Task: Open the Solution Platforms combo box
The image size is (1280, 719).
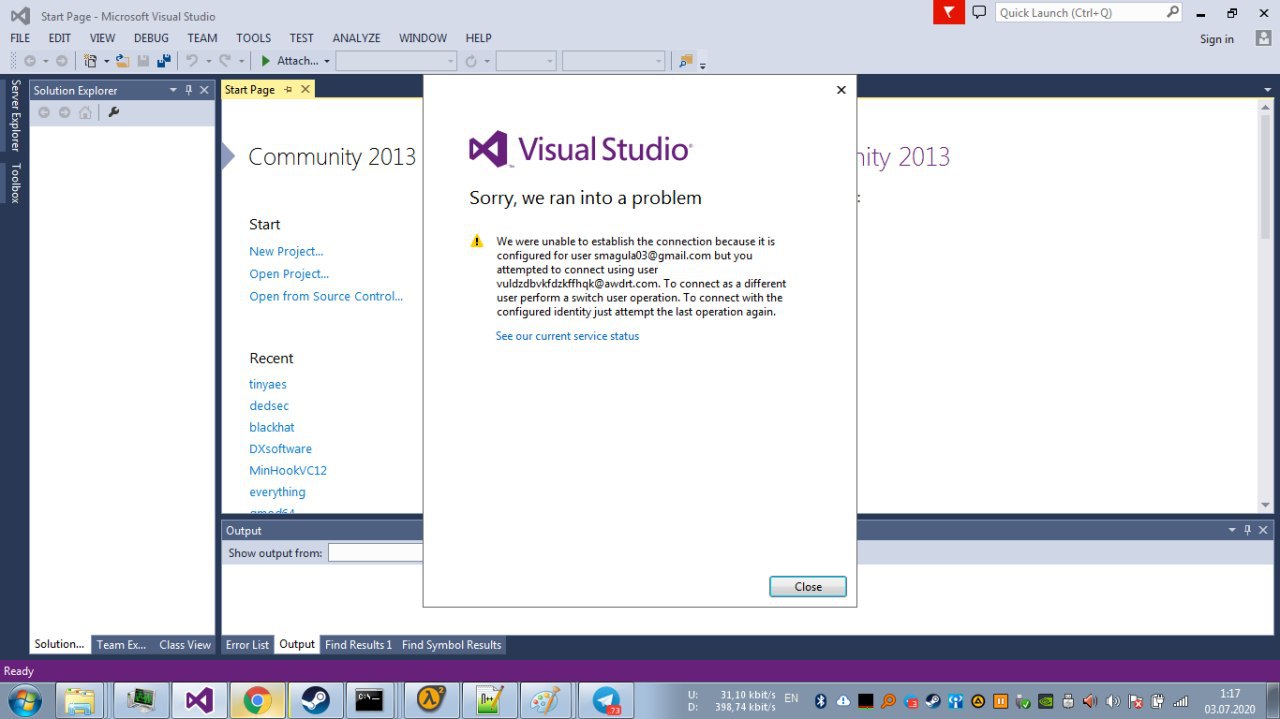Action: coord(613,61)
